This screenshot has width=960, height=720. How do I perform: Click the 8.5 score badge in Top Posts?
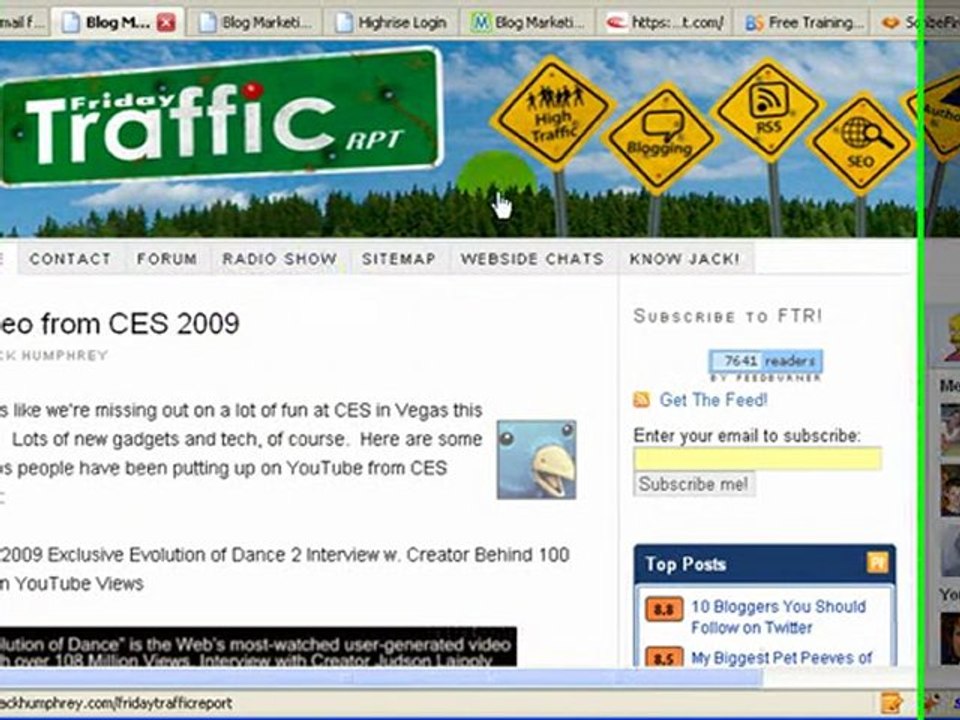pyautogui.click(x=664, y=658)
